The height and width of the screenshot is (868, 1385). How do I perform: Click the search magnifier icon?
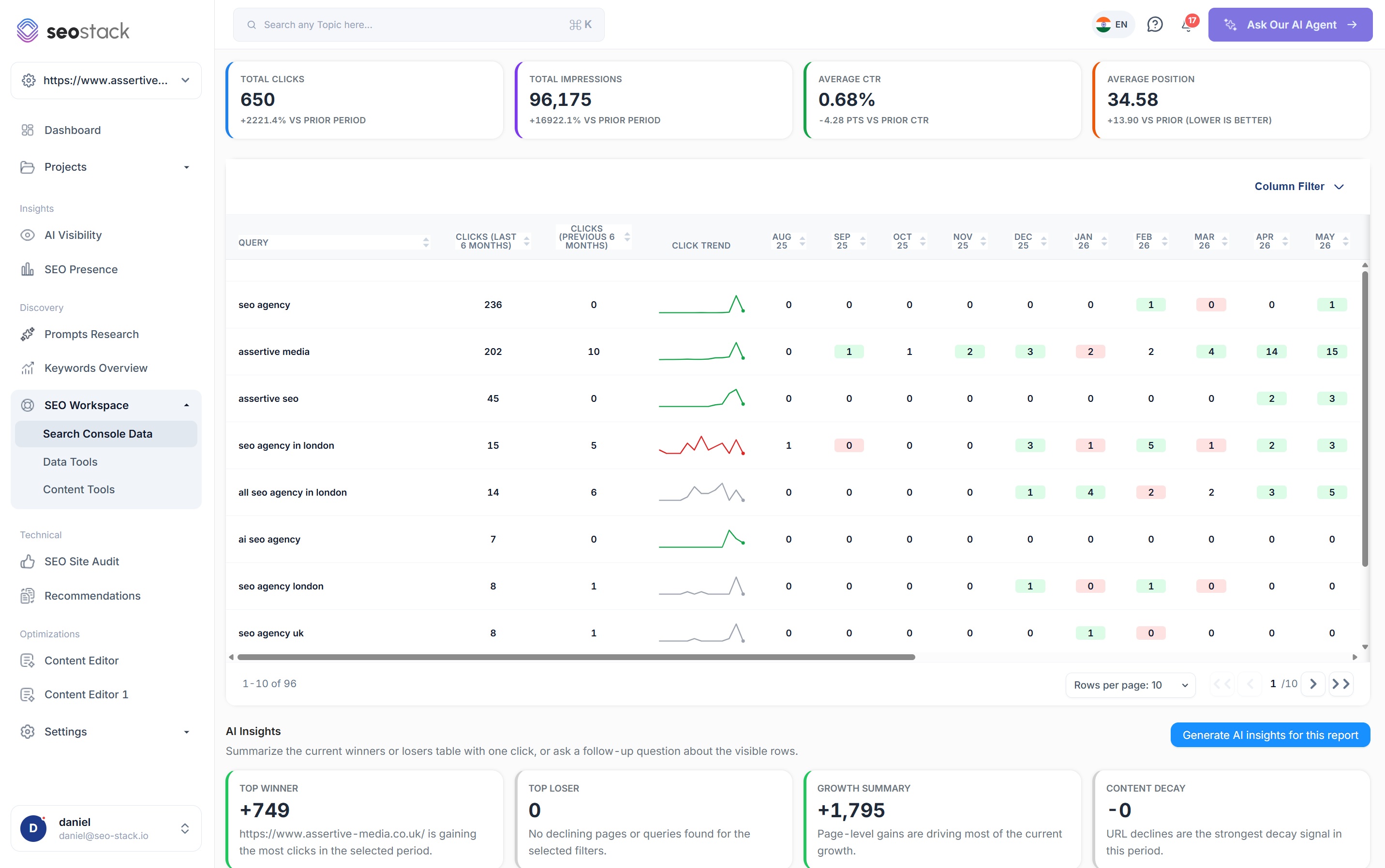(252, 25)
